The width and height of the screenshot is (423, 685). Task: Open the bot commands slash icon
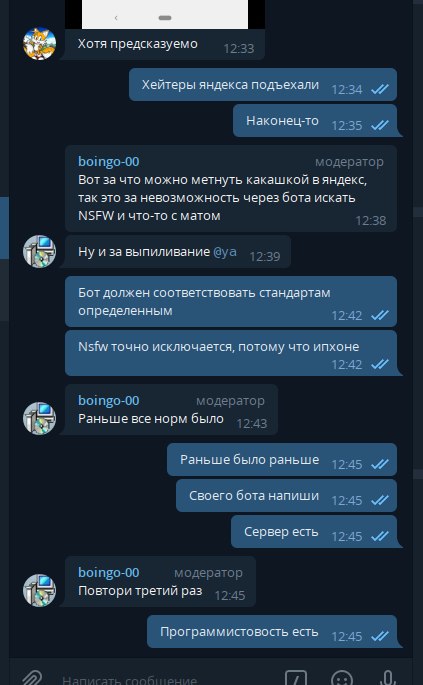click(296, 678)
